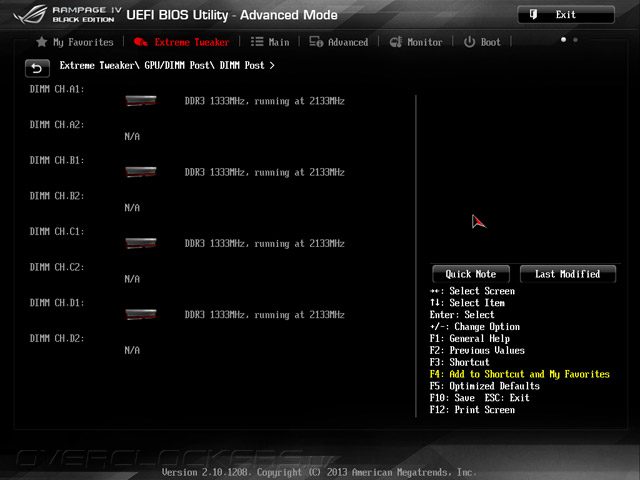Click the Select Screen help line
Viewport: 640px width, 480px height.
tap(472, 291)
